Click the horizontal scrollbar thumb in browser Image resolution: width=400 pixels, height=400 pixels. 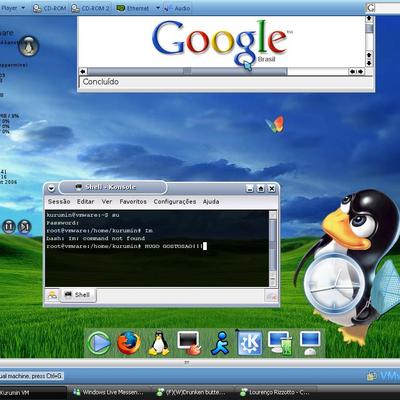click(x=187, y=71)
